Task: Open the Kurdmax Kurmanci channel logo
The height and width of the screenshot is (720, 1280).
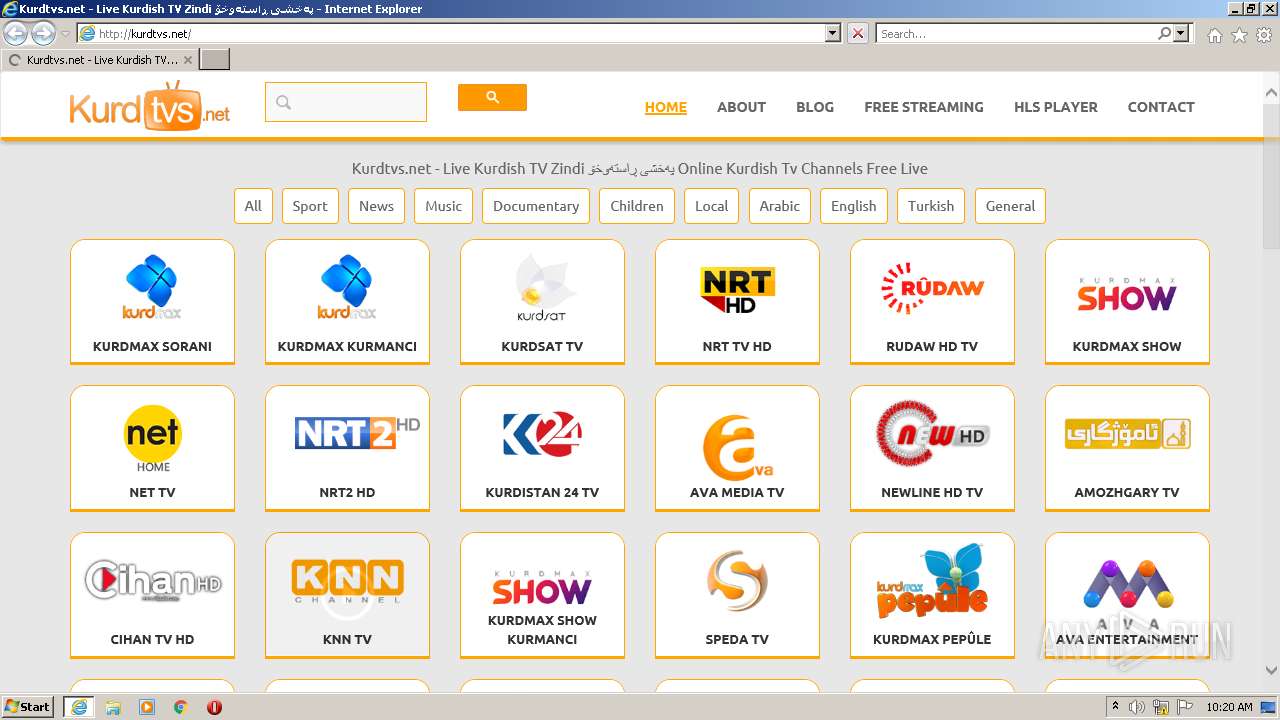Action: point(347,287)
